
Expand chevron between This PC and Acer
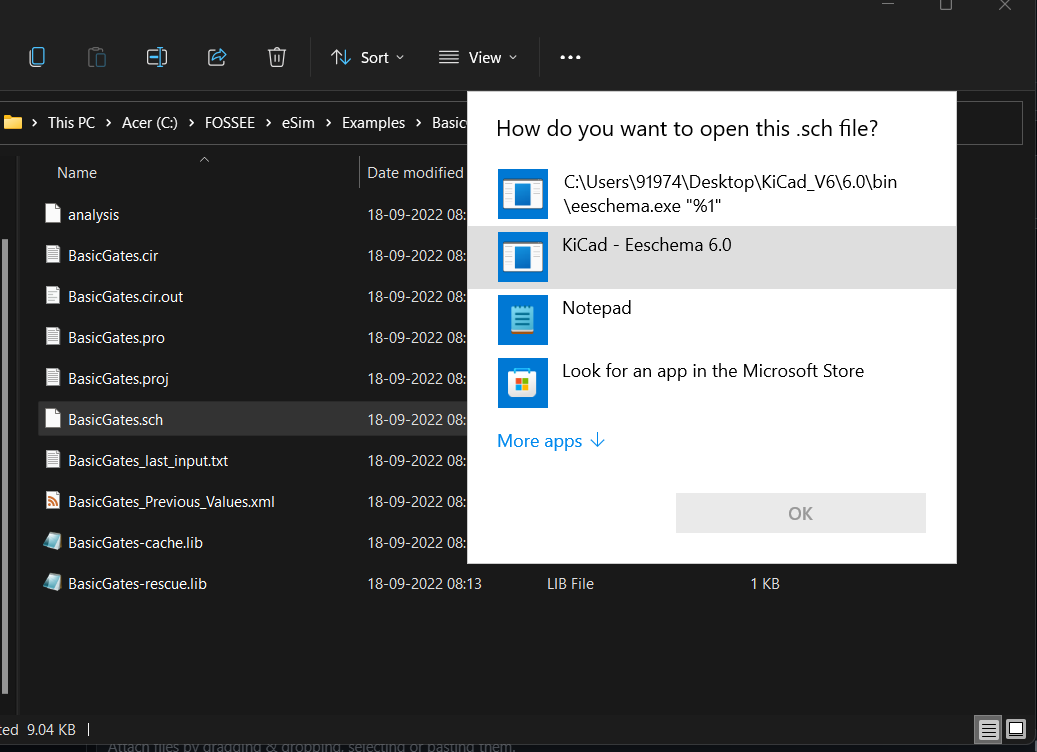(x=109, y=122)
